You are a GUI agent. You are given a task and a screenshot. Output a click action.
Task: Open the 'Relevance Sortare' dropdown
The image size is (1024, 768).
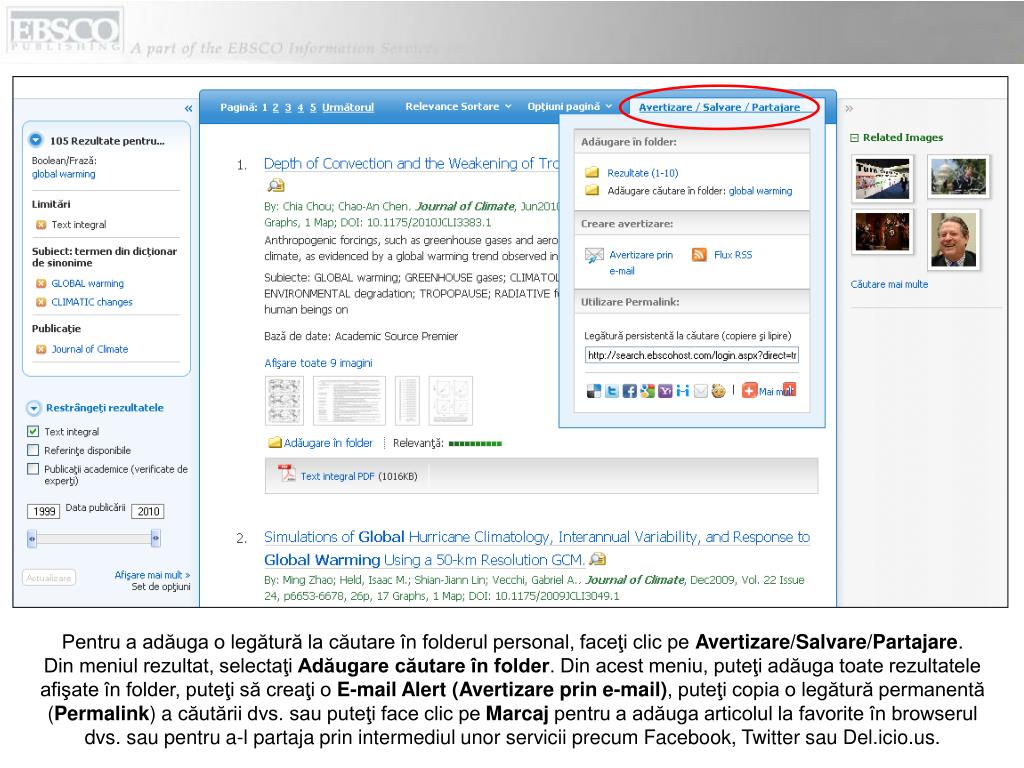tap(458, 106)
